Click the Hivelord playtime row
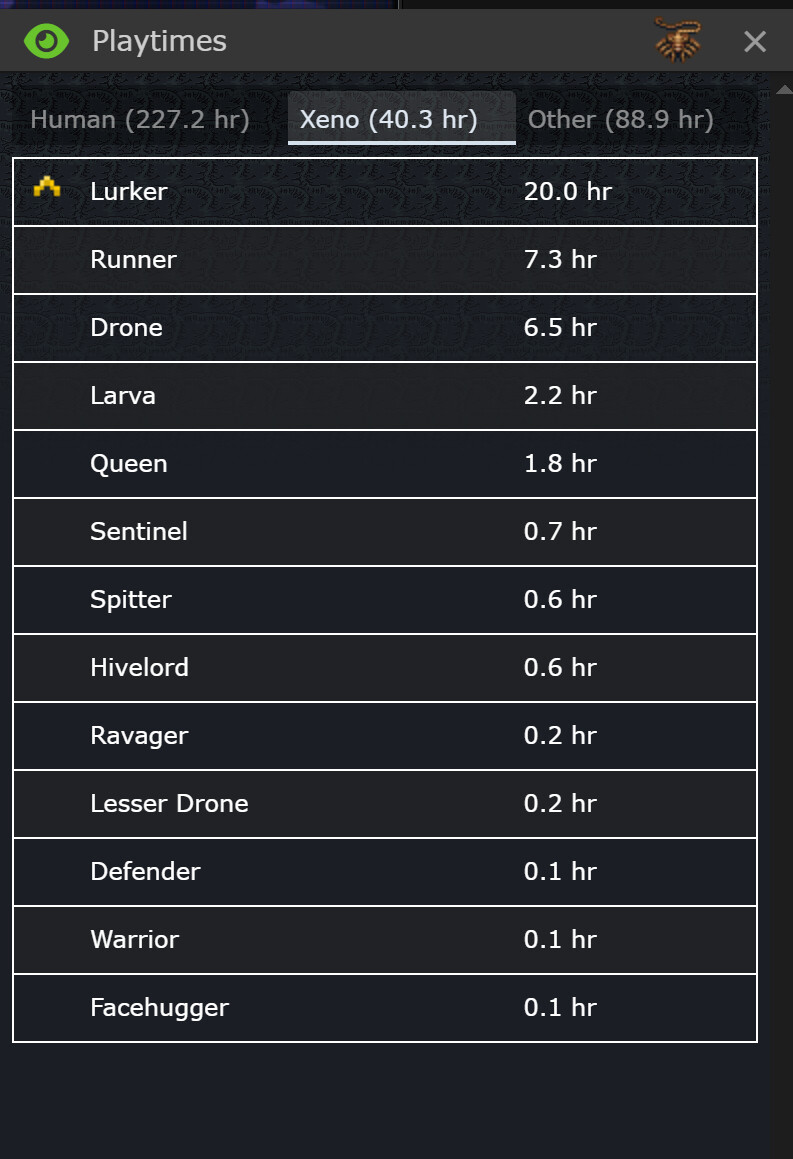This screenshot has width=793, height=1159. (385, 668)
